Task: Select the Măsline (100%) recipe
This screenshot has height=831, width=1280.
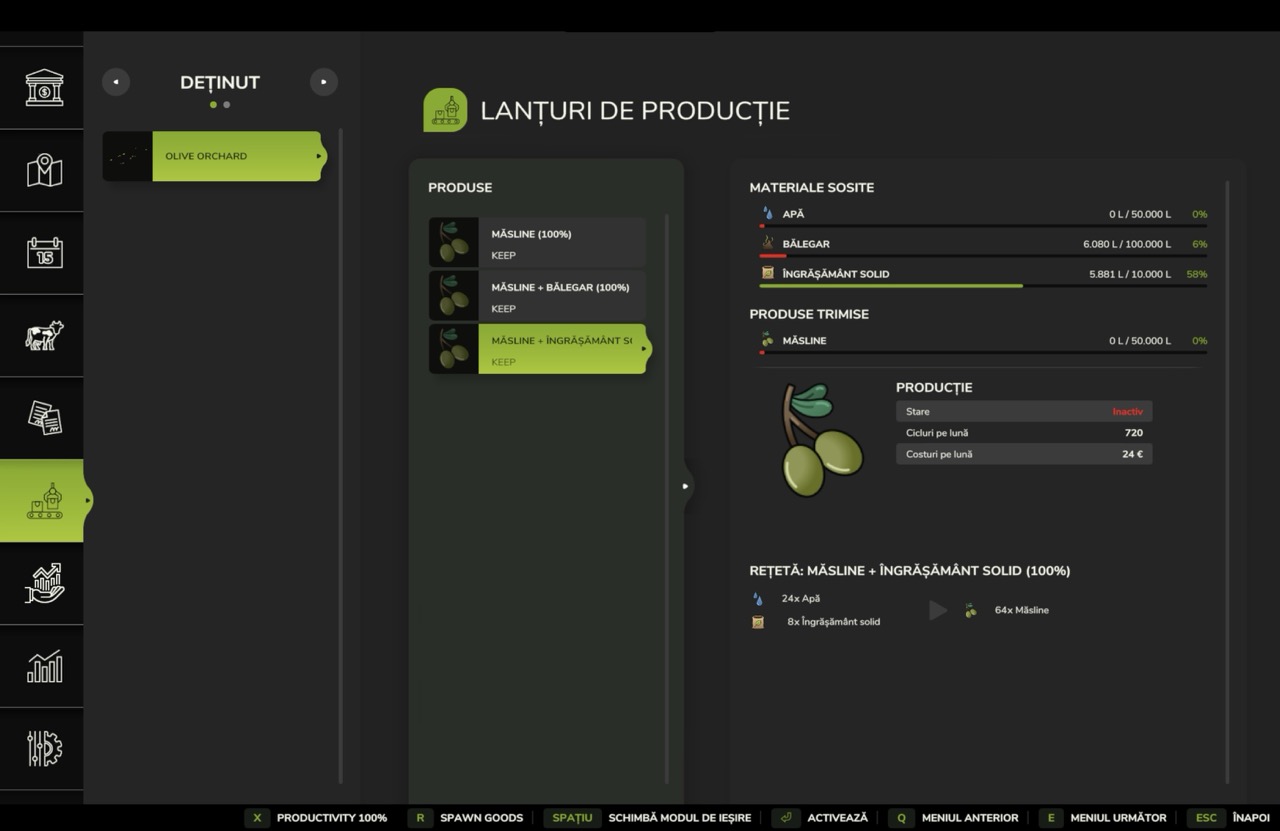Action: click(x=538, y=243)
